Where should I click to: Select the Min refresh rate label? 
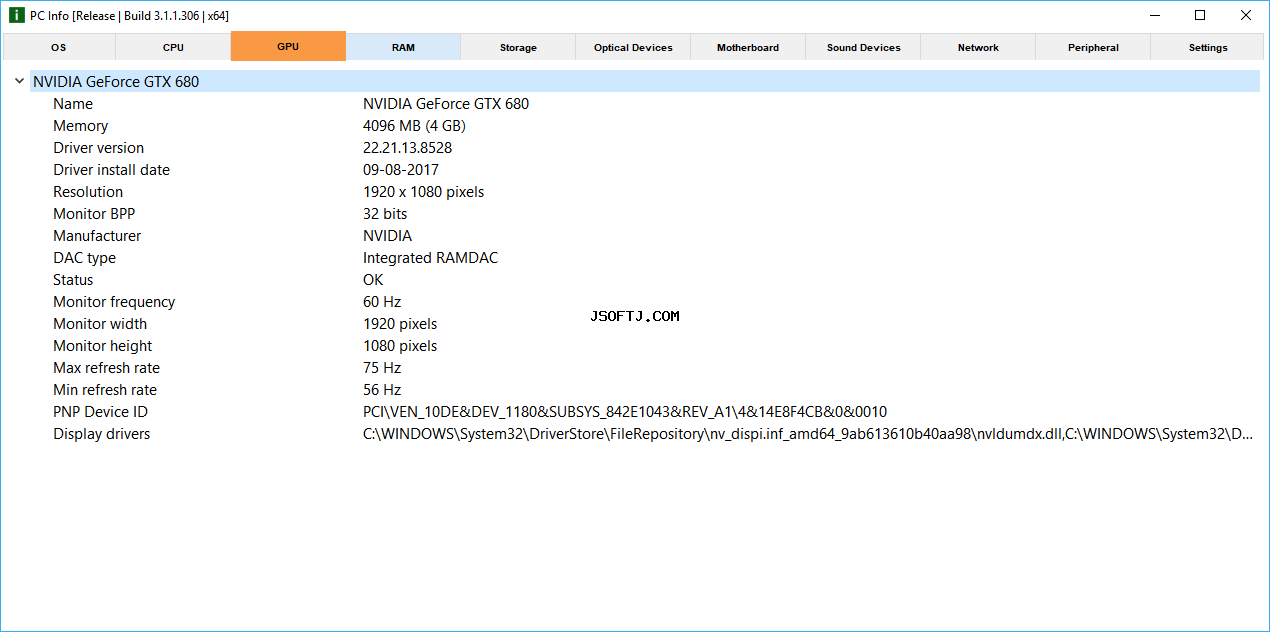[x=105, y=390]
